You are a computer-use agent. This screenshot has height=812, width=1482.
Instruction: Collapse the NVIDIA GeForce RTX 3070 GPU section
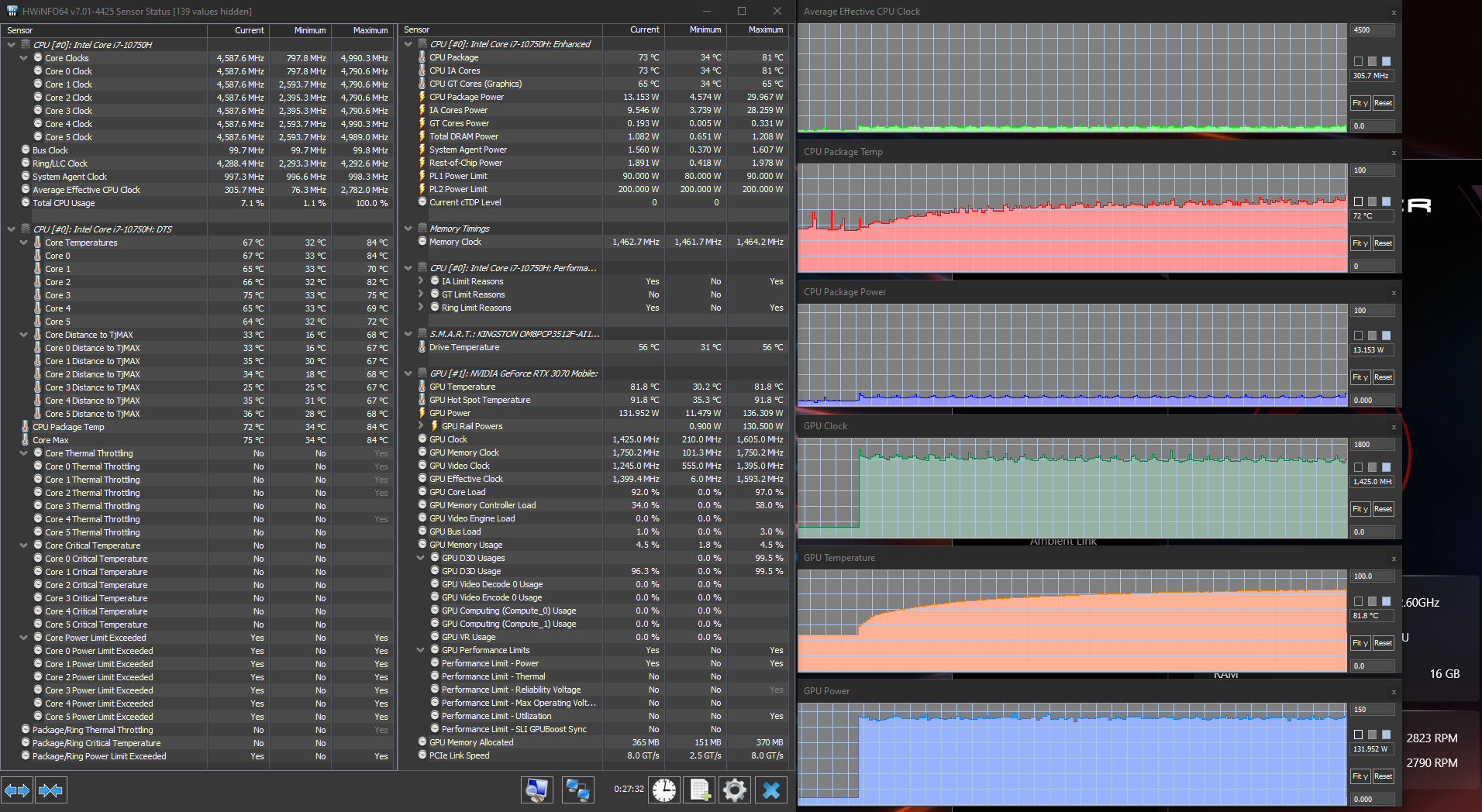pos(408,373)
